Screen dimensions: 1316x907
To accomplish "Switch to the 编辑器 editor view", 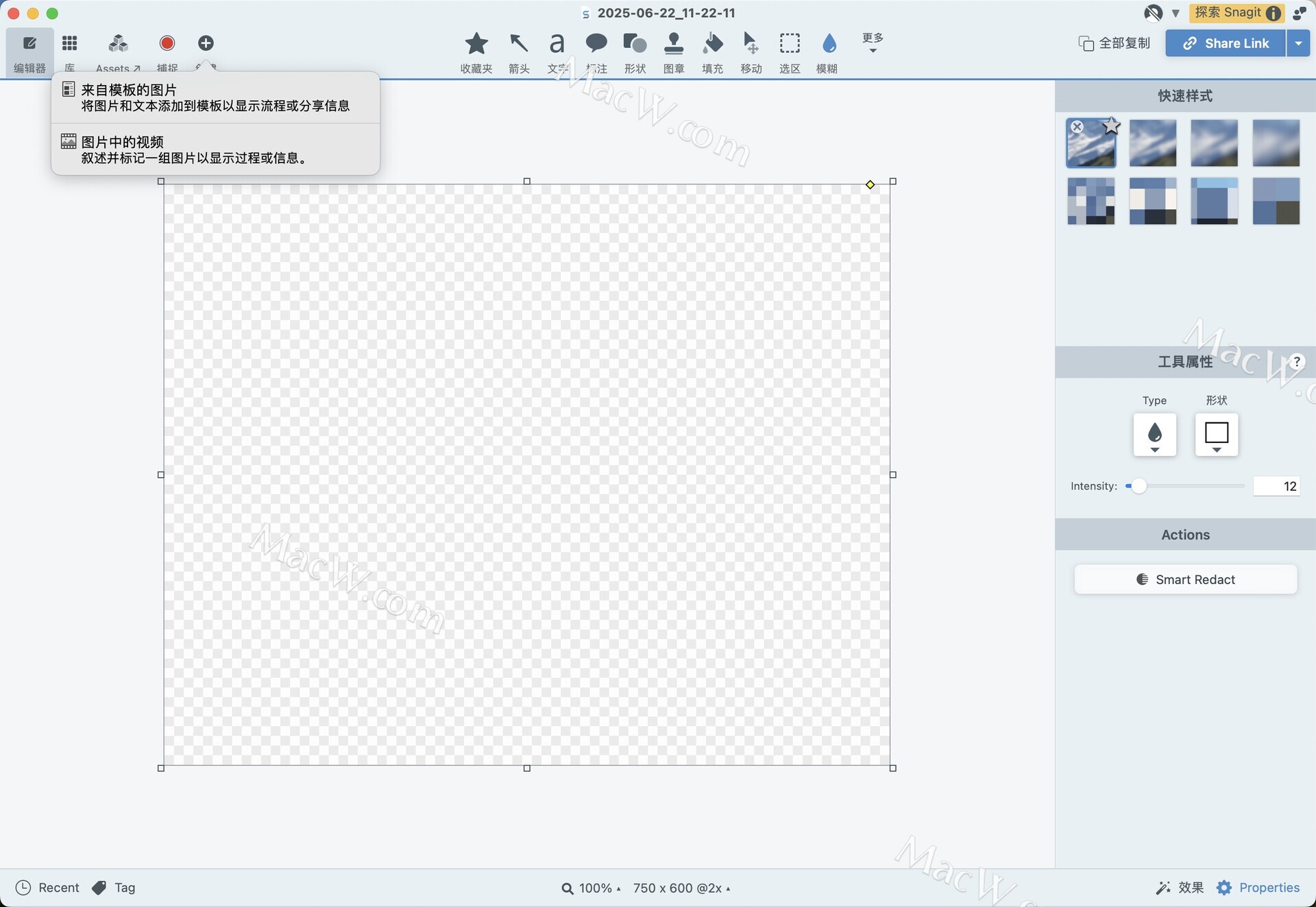I will pyautogui.click(x=29, y=52).
